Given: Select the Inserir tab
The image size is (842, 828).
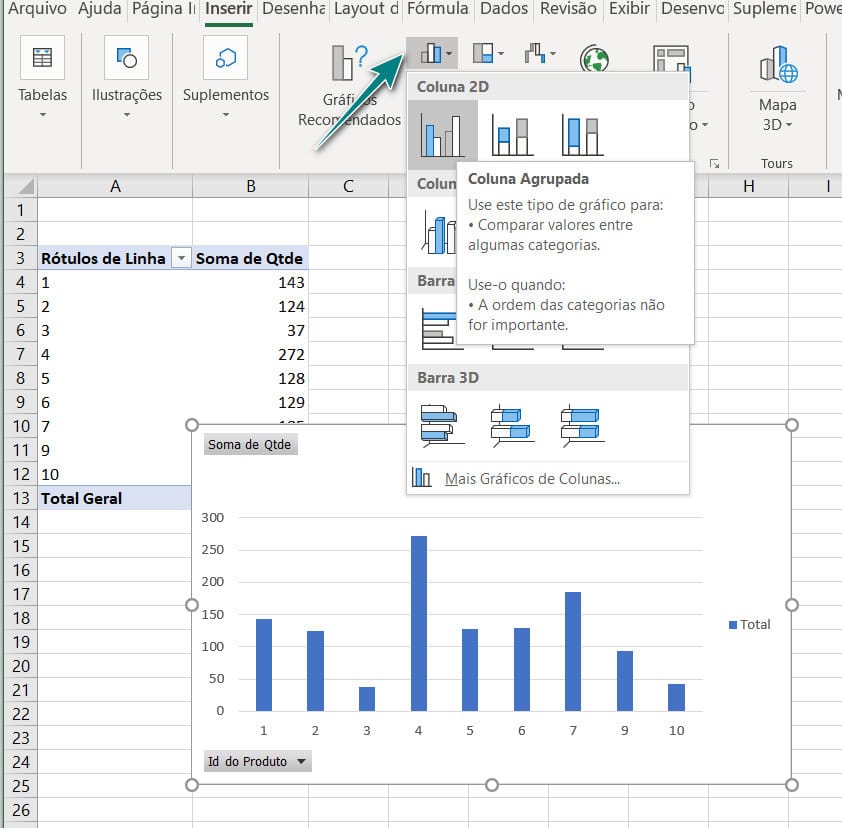Looking at the screenshot, I should (228, 9).
